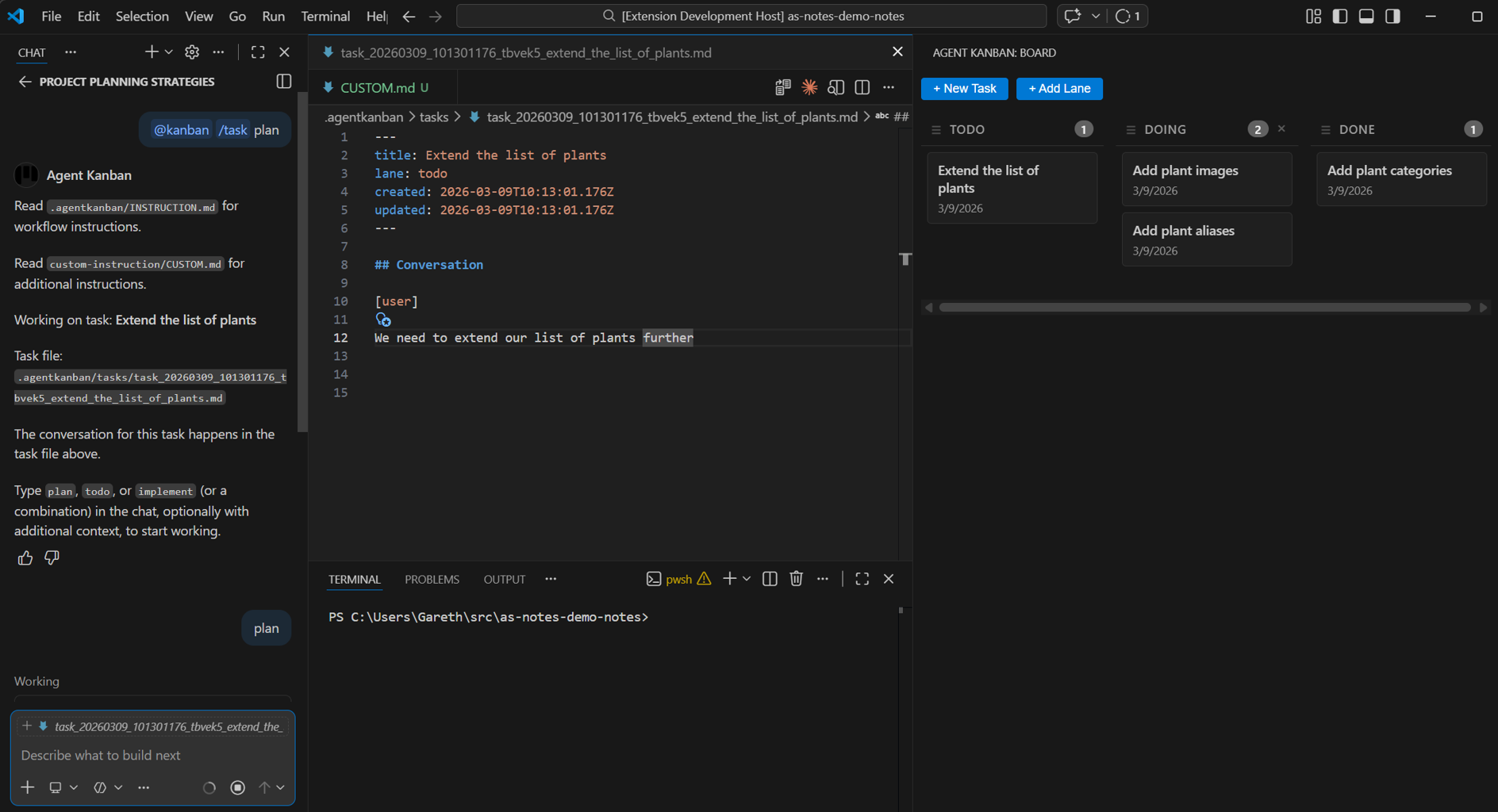This screenshot has height=812, width=1498.
Task: Click the delete terminal trash icon
Action: [x=797, y=579]
